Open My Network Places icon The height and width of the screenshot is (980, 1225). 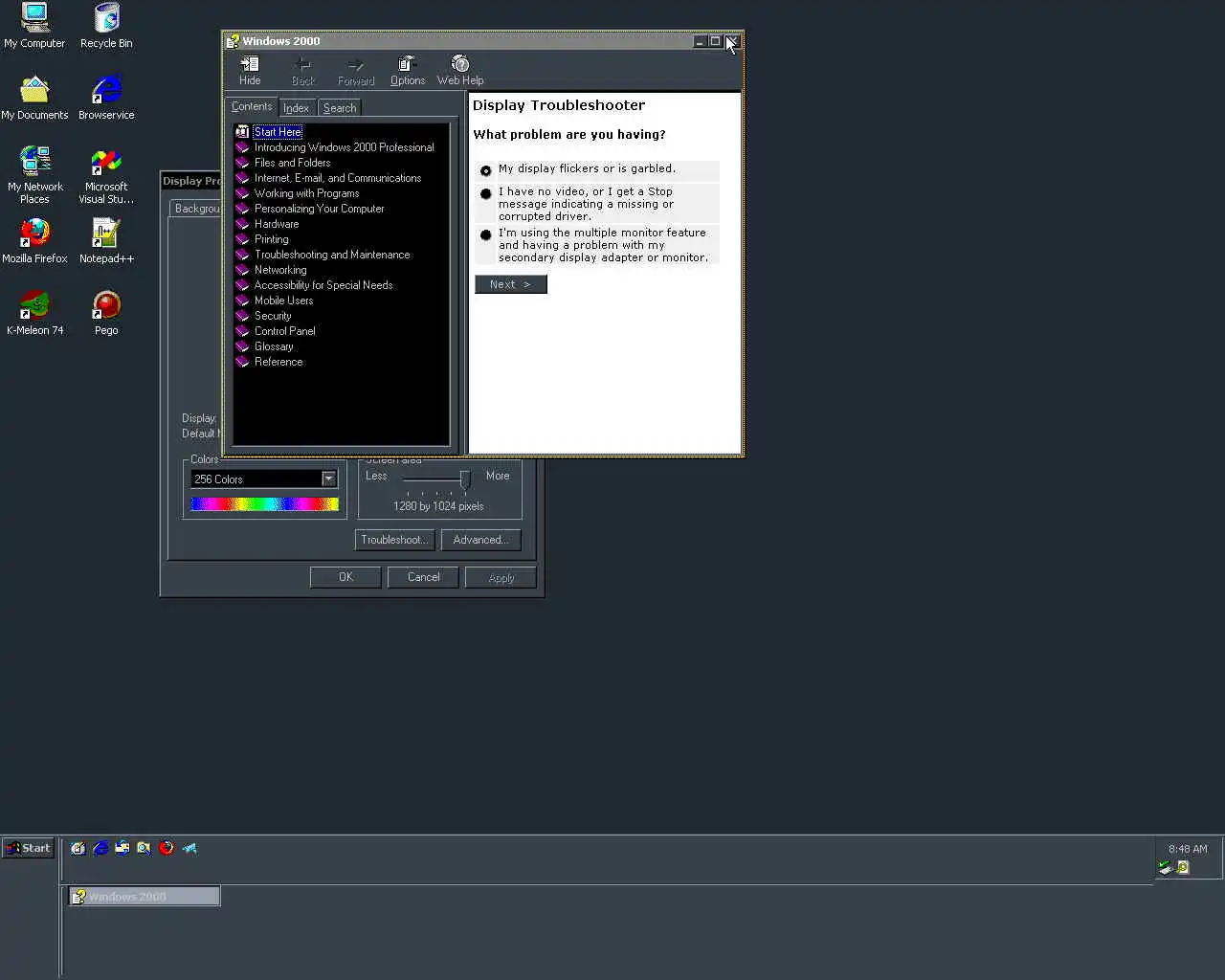point(34,175)
